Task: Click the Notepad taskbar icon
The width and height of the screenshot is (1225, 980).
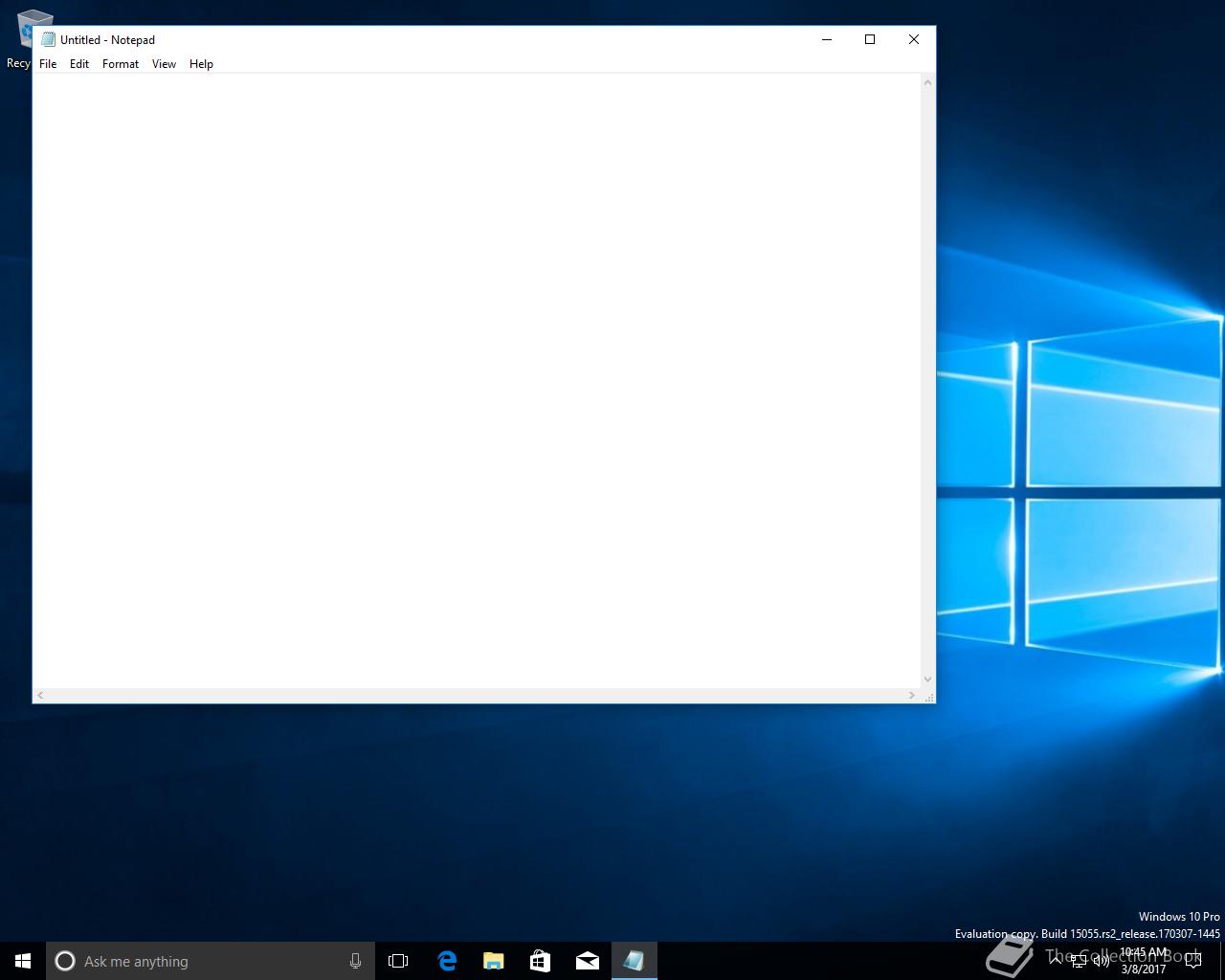Action: [634, 961]
